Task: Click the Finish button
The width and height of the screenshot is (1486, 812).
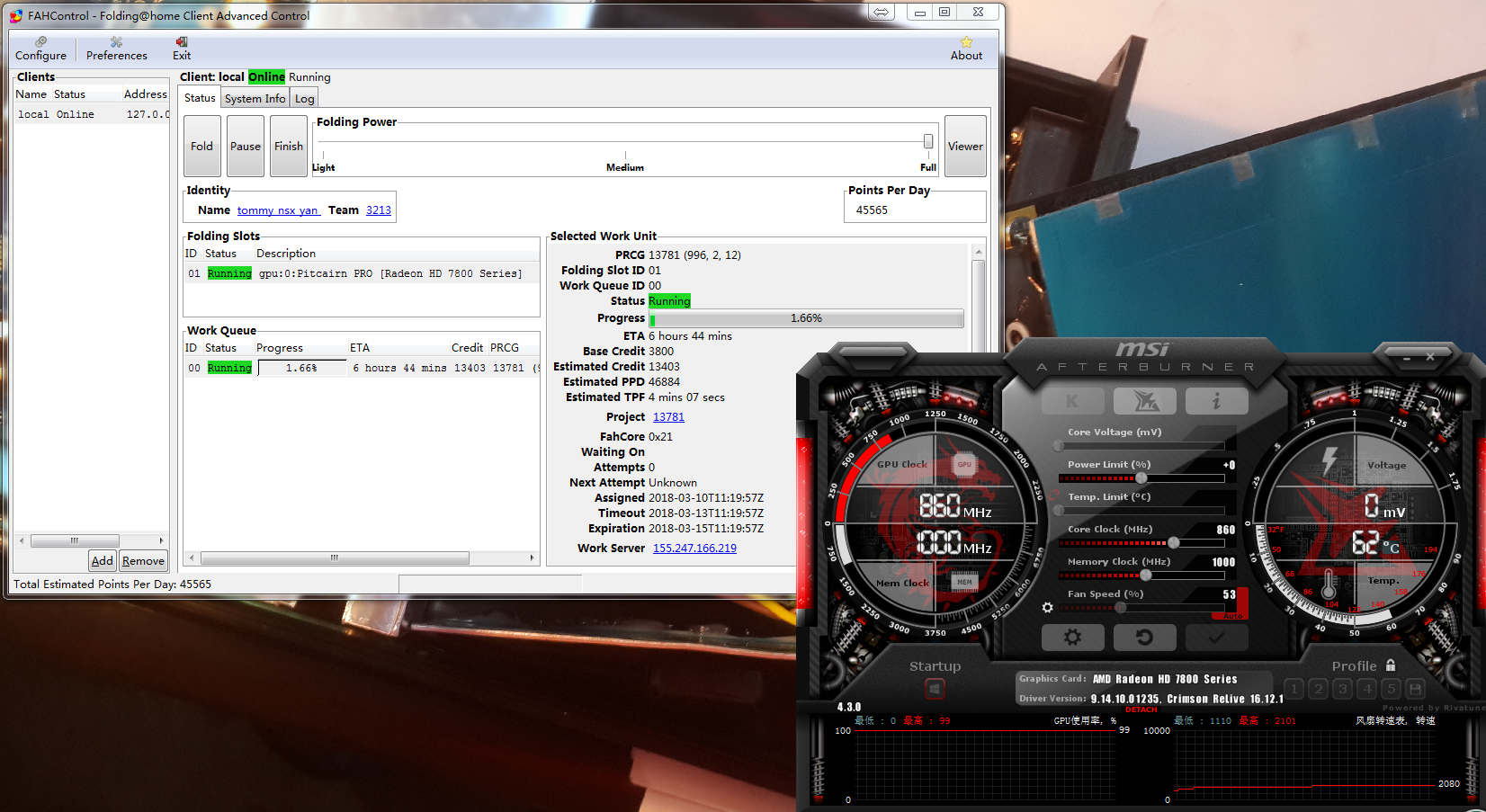Action: click(289, 146)
